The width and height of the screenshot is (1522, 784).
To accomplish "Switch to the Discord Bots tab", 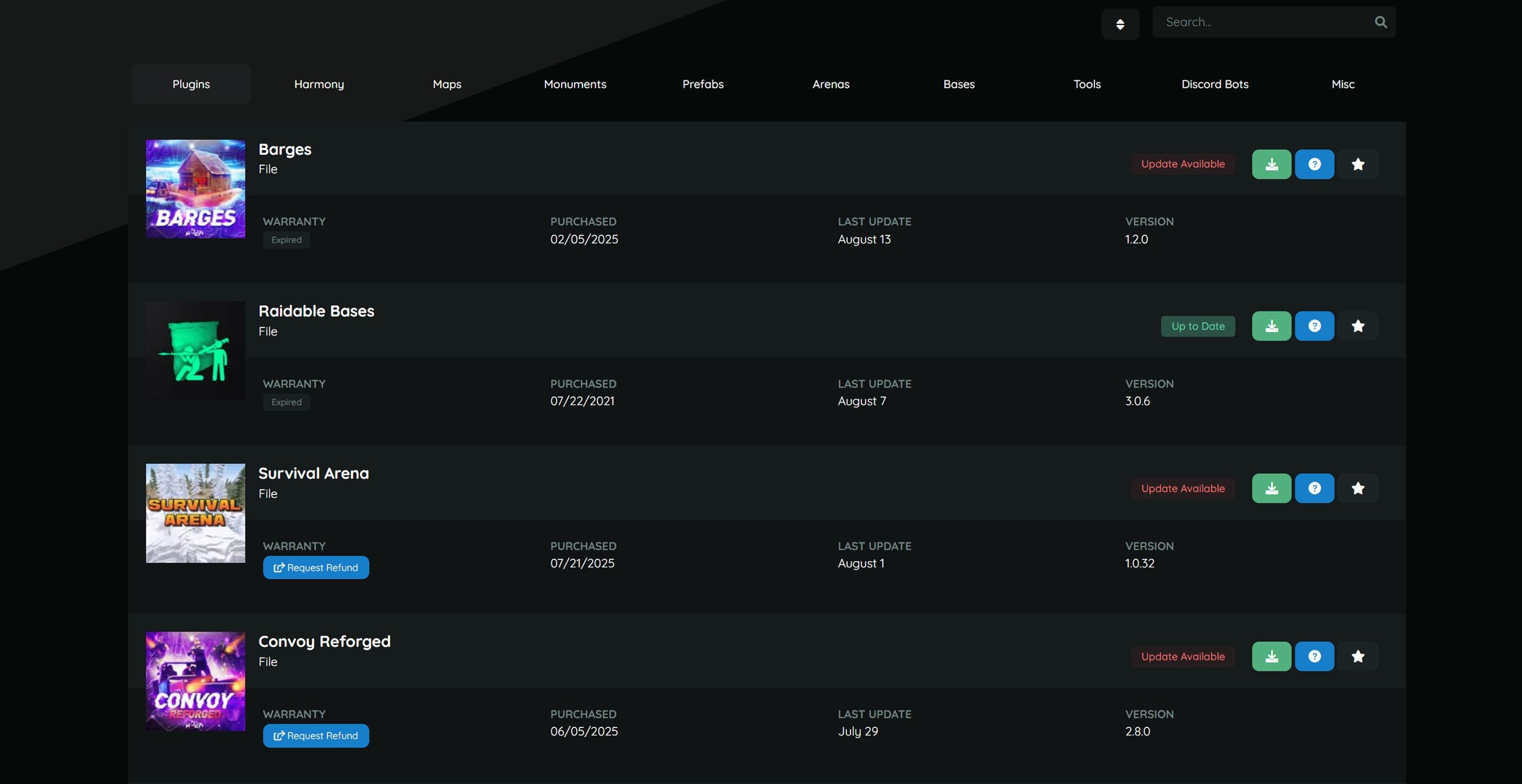I will pyautogui.click(x=1215, y=84).
